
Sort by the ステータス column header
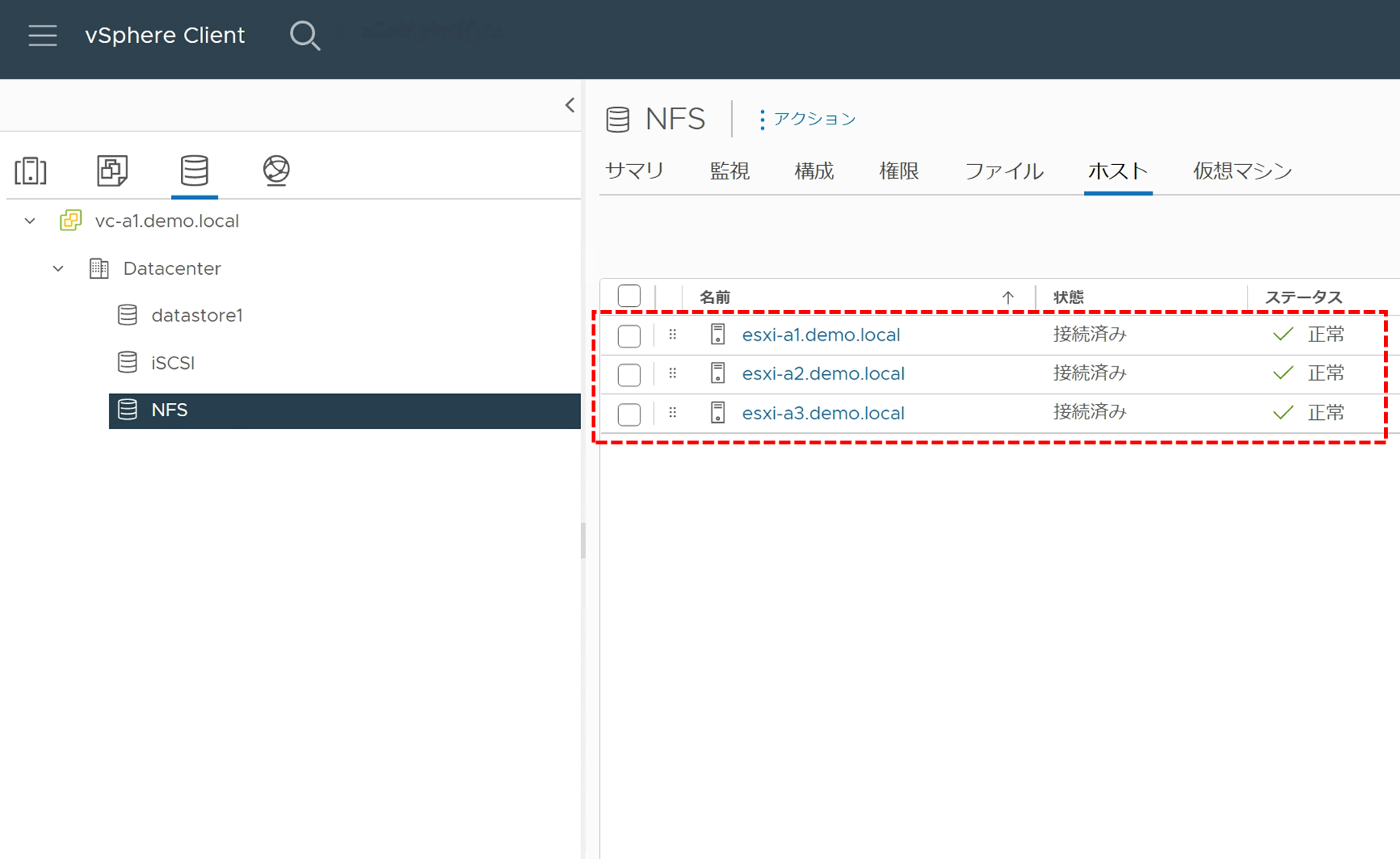1303,298
